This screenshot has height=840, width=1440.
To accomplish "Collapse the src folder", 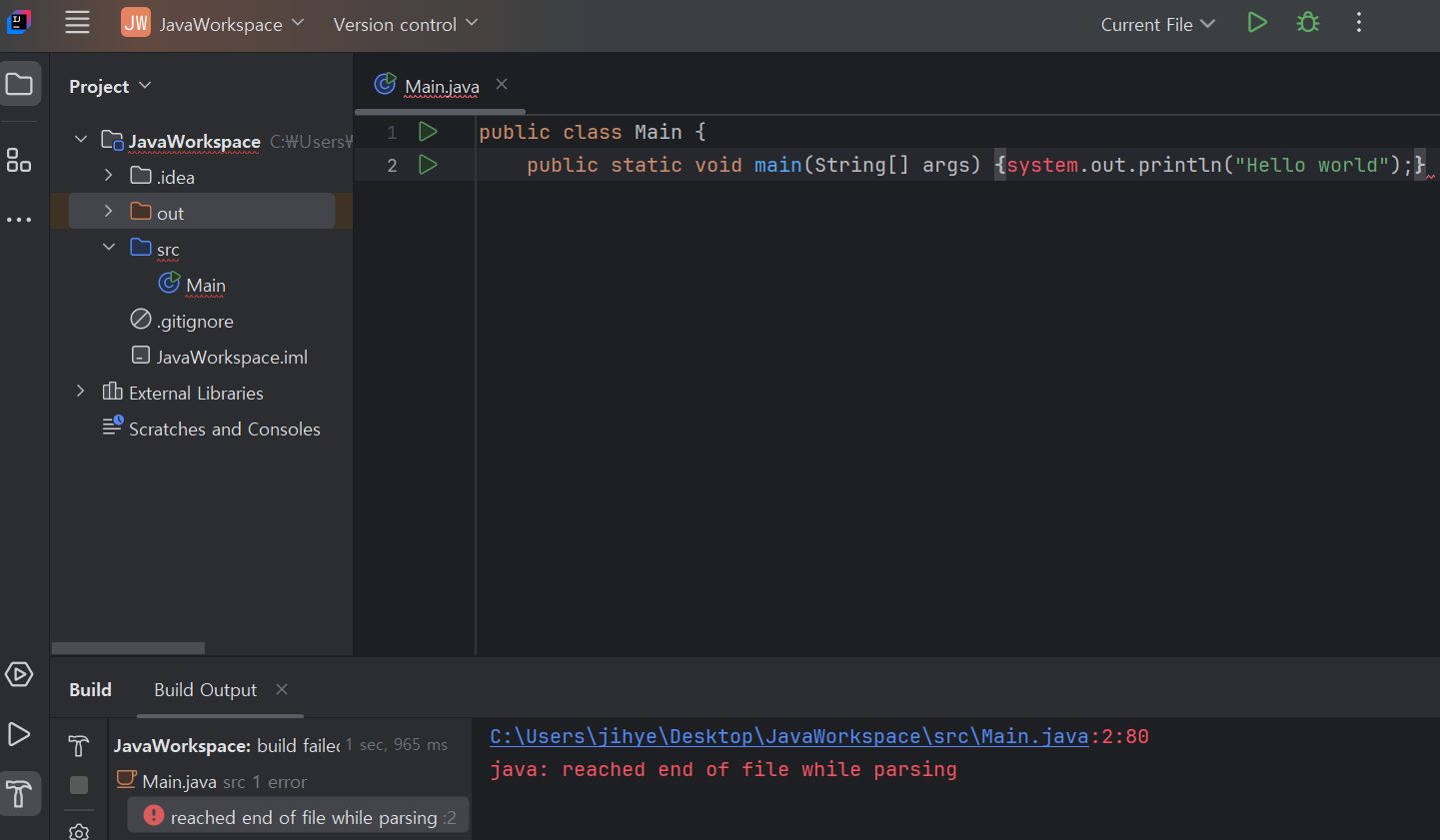I will pos(109,248).
